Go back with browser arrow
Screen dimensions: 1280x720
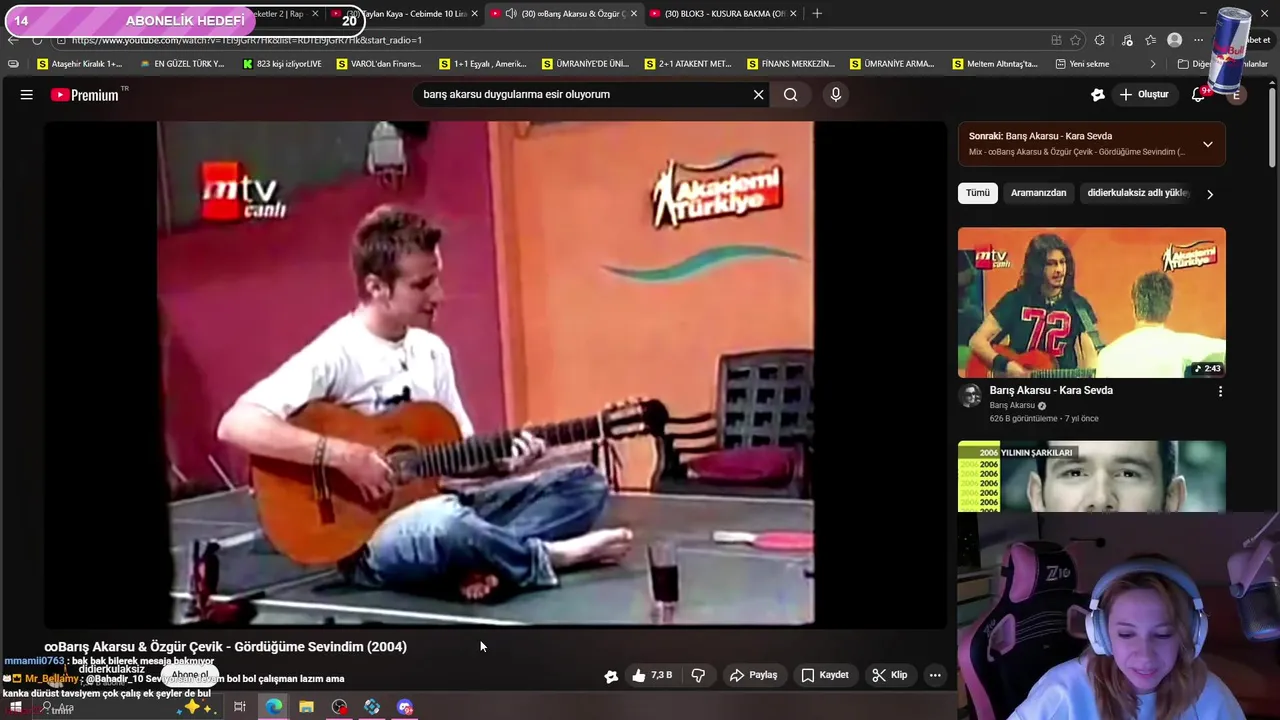coord(12,40)
